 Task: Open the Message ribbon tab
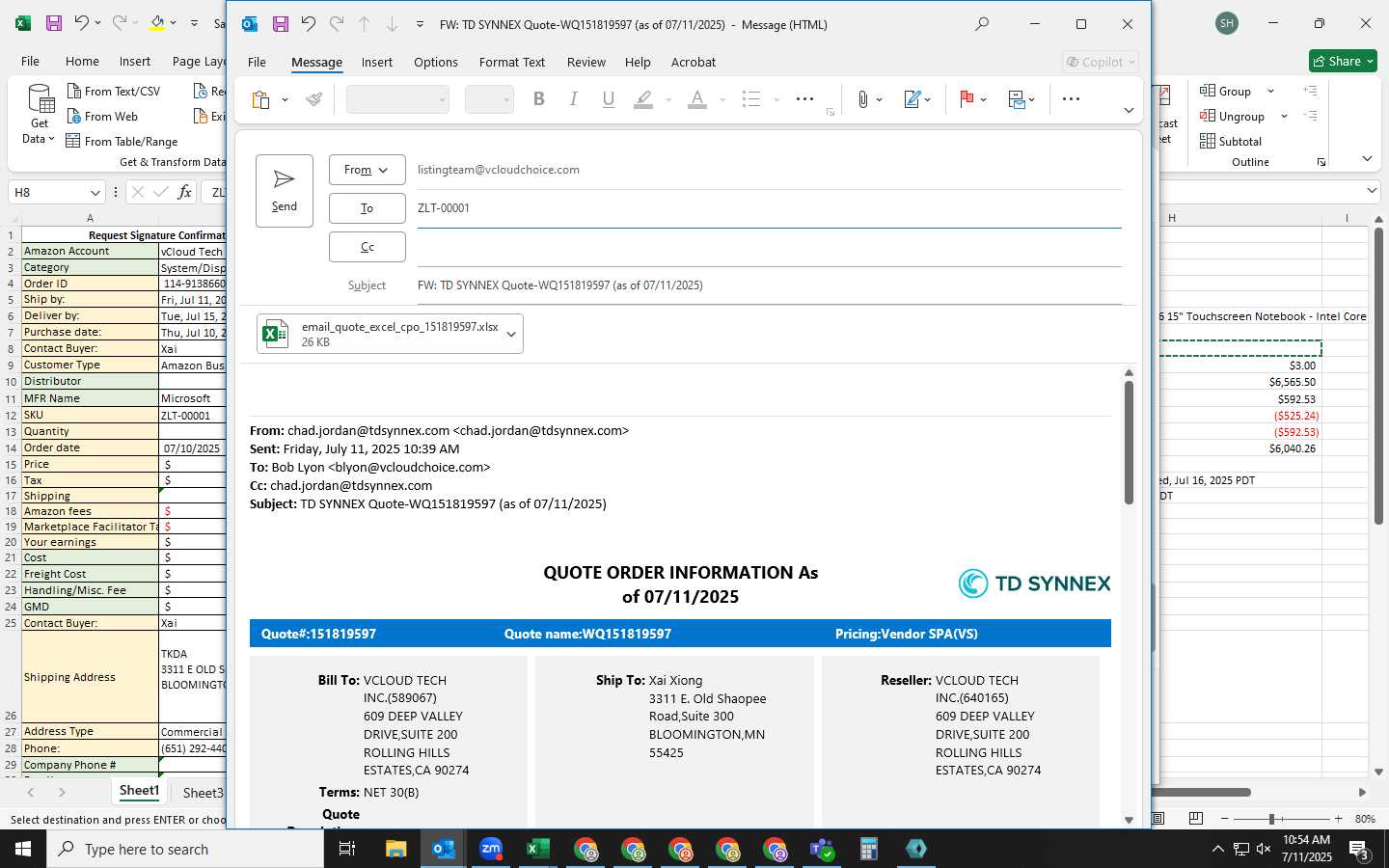click(x=316, y=62)
